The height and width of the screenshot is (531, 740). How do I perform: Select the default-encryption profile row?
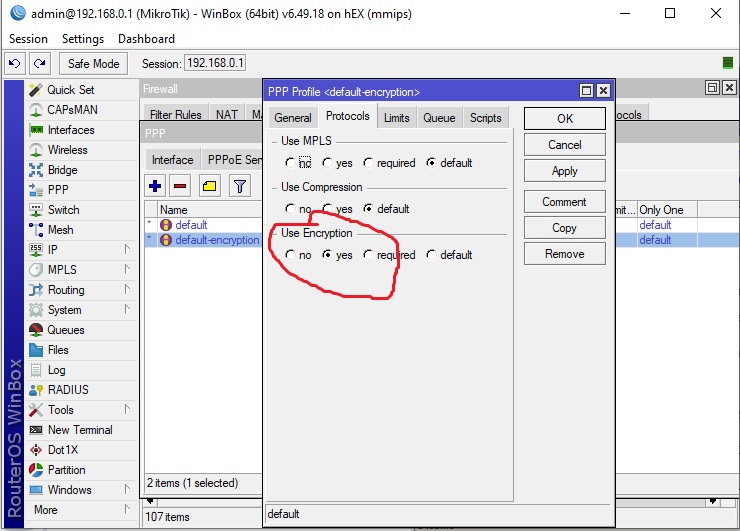point(203,240)
